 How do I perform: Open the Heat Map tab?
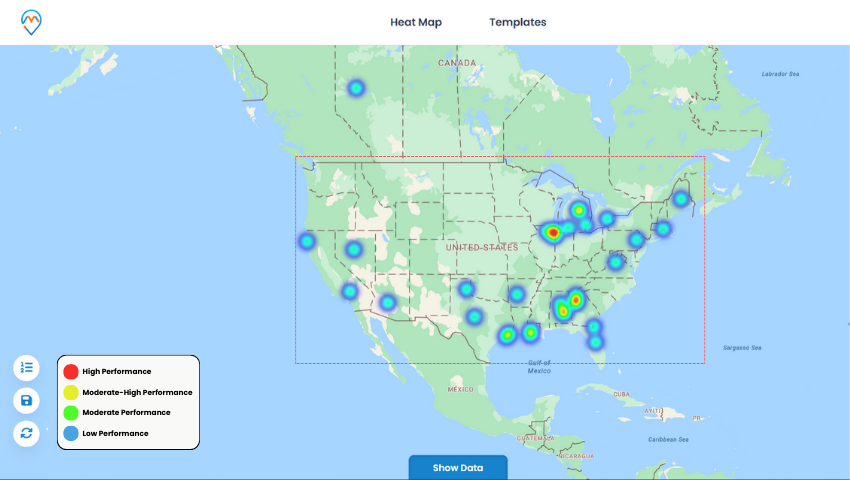pos(416,22)
